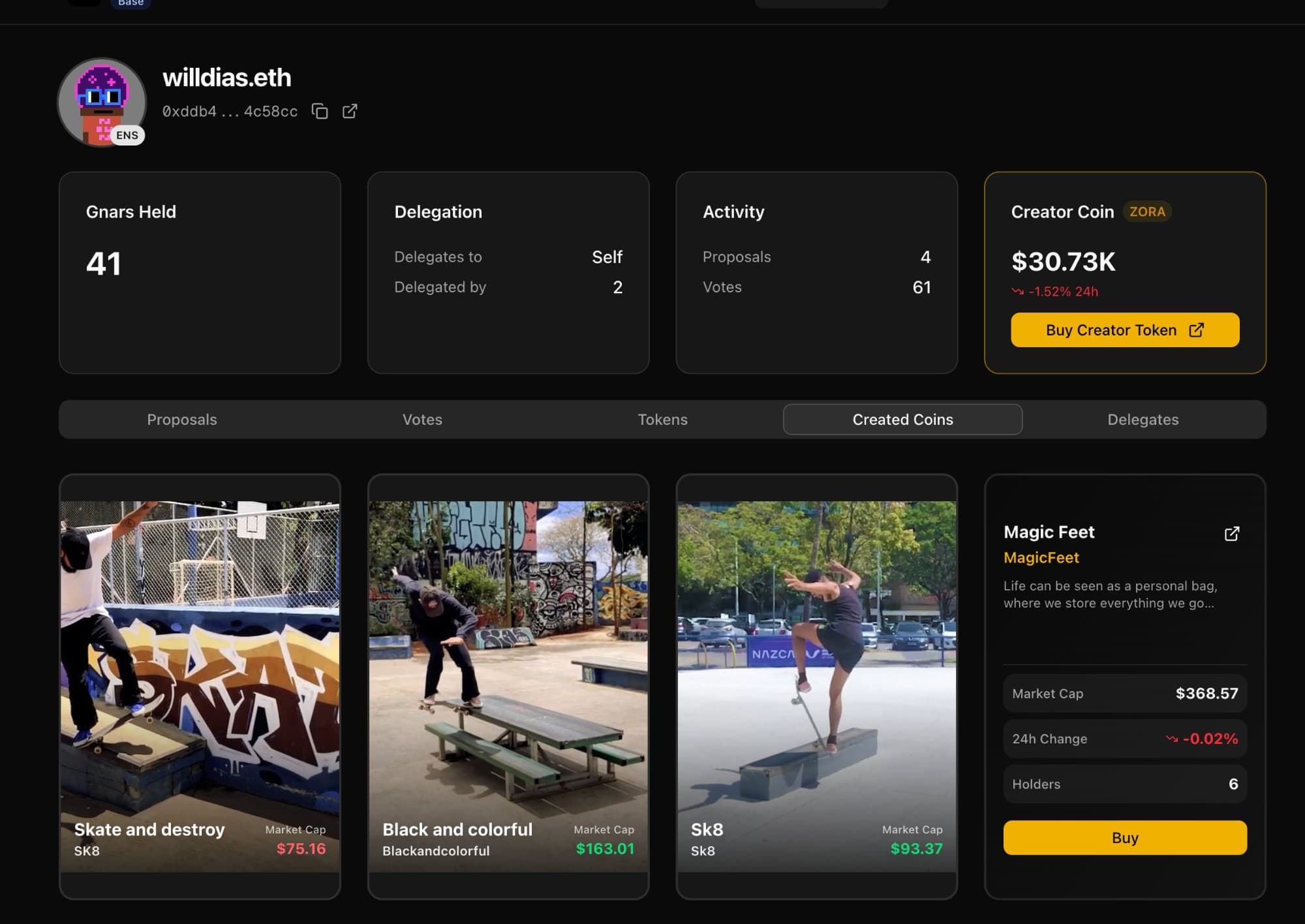Click the MagicFeet ticker link
Screen dimensions: 1305x924
coord(1041,558)
